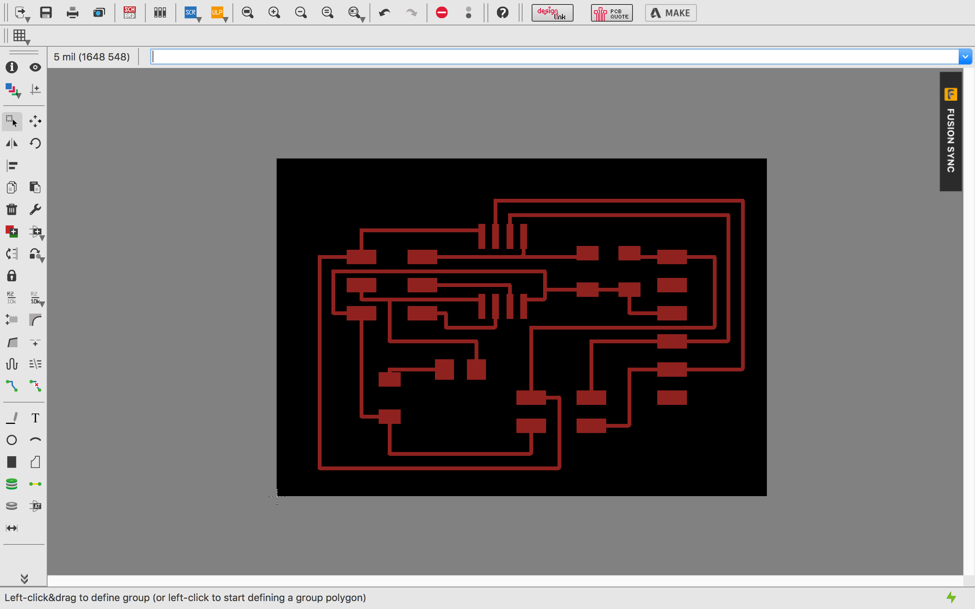Select the Delete trash tool
This screenshot has width=975, height=609.
12,210
